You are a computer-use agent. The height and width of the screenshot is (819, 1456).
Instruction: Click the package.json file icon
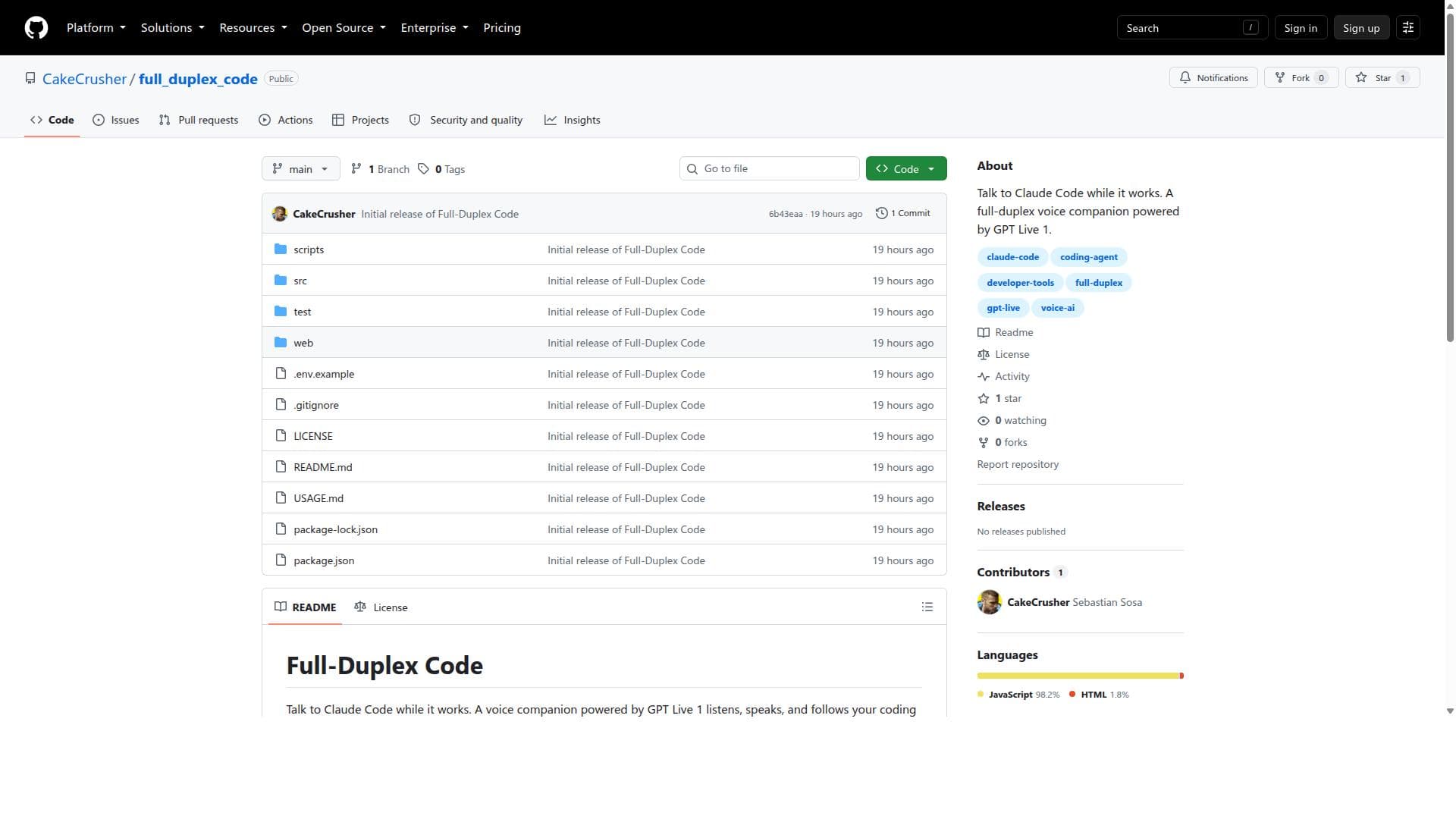(x=281, y=560)
